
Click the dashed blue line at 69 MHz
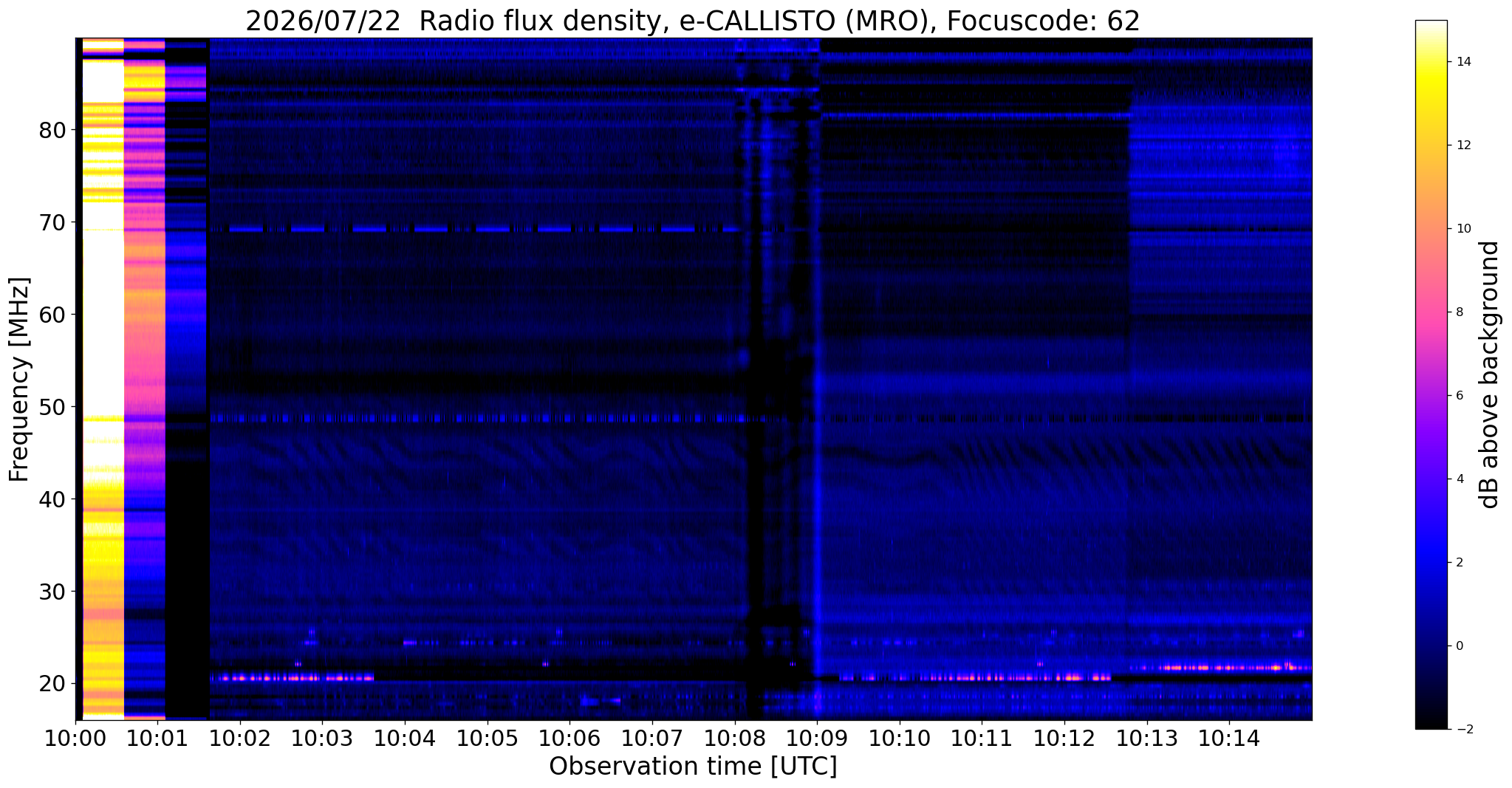473,229
